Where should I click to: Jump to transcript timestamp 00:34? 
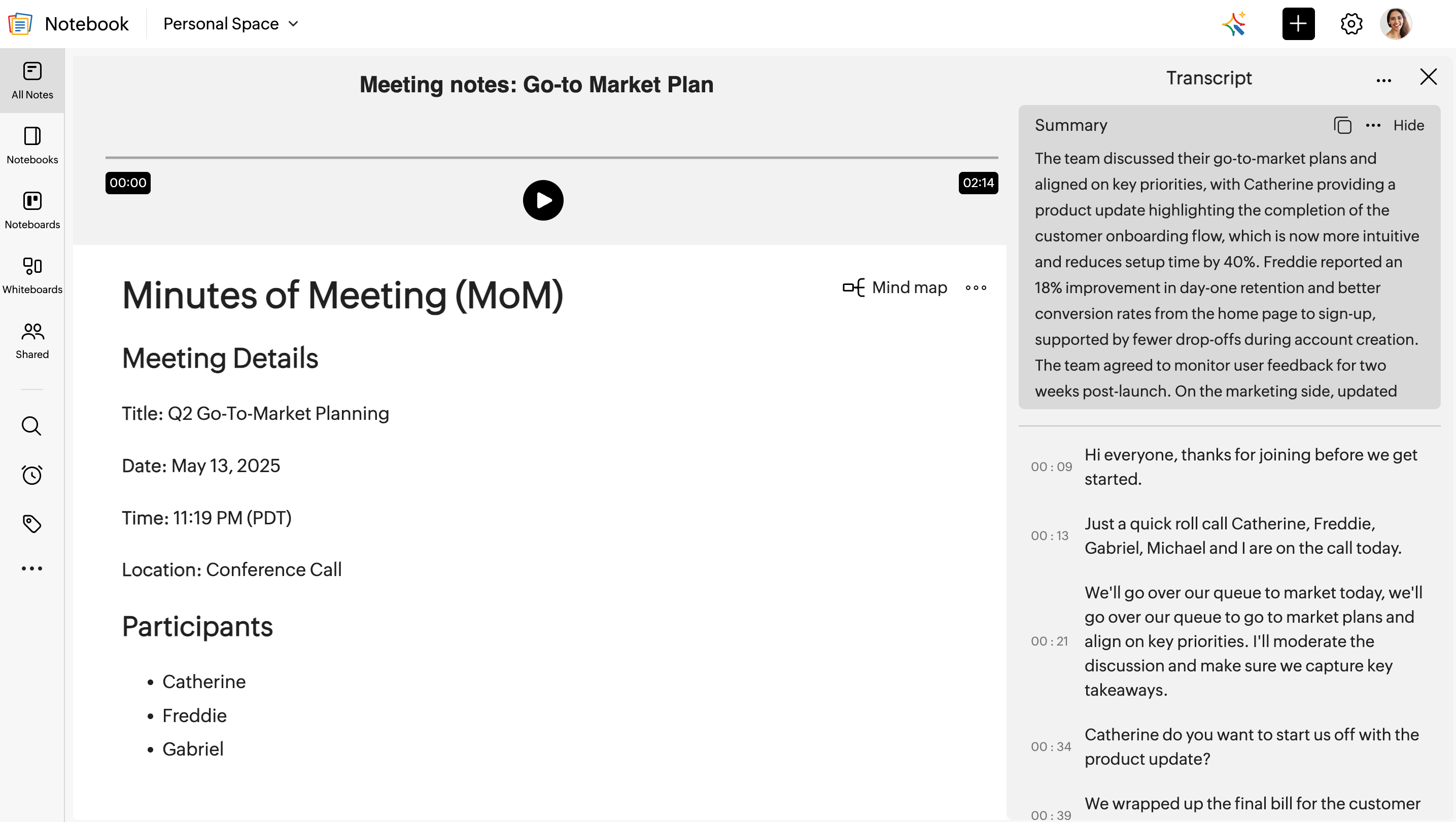pos(1051,746)
